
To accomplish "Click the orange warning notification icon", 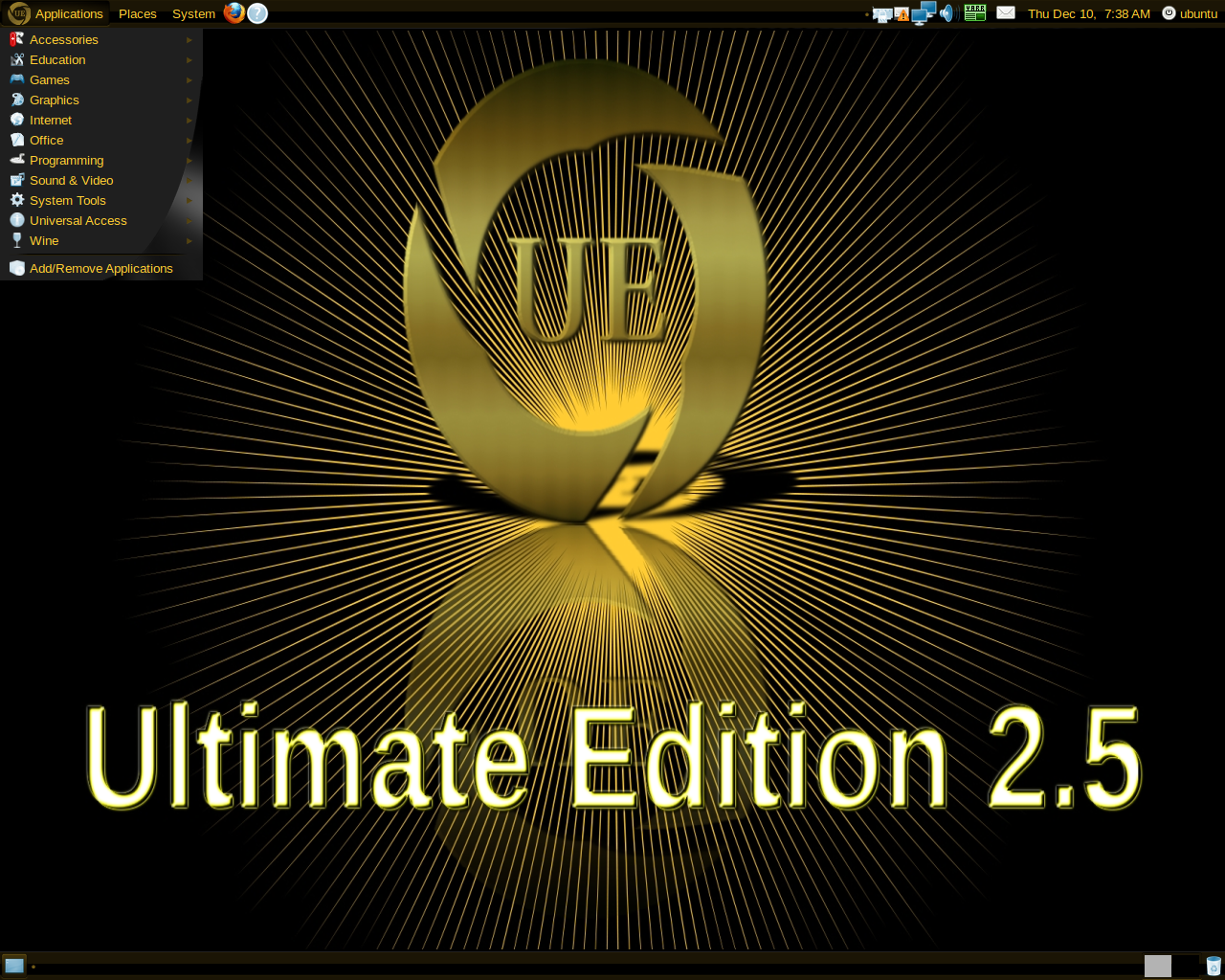I will click(902, 14).
